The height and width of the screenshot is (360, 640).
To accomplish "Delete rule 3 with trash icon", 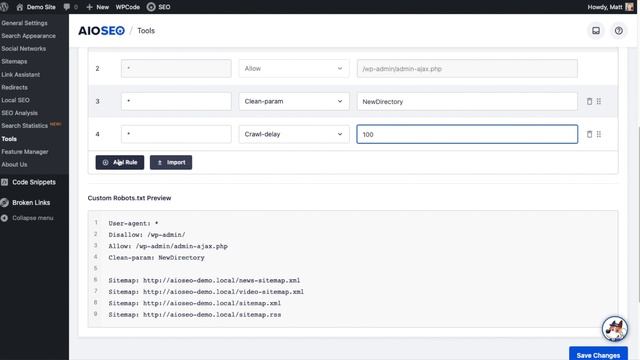I will pos(589,101).
